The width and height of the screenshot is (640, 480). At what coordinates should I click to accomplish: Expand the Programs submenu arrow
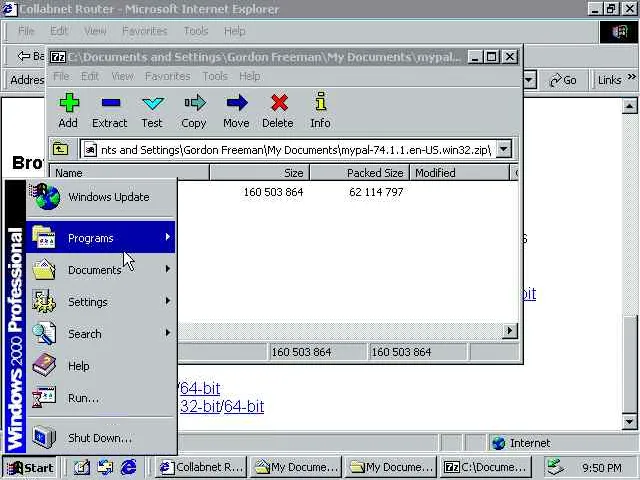point(168,237)
